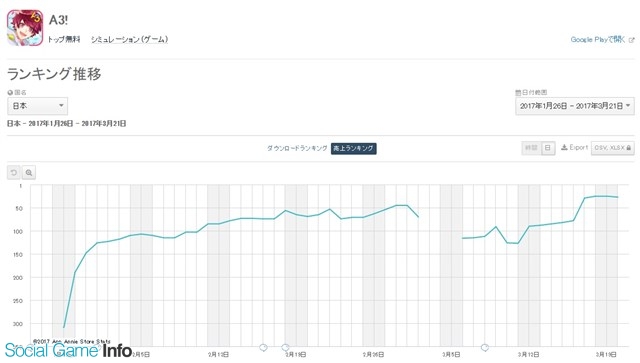640x363 pixels.
Task: Click the arrow on the country selector
Action: [x=61, y=106]
